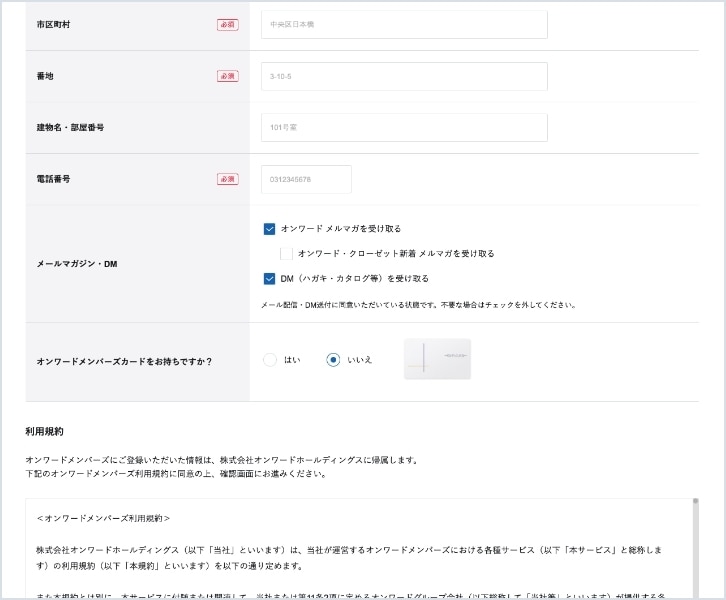The image size is (726, 600).
Task: Click the terms box vertical scrollbar
Action: [695, 550]
